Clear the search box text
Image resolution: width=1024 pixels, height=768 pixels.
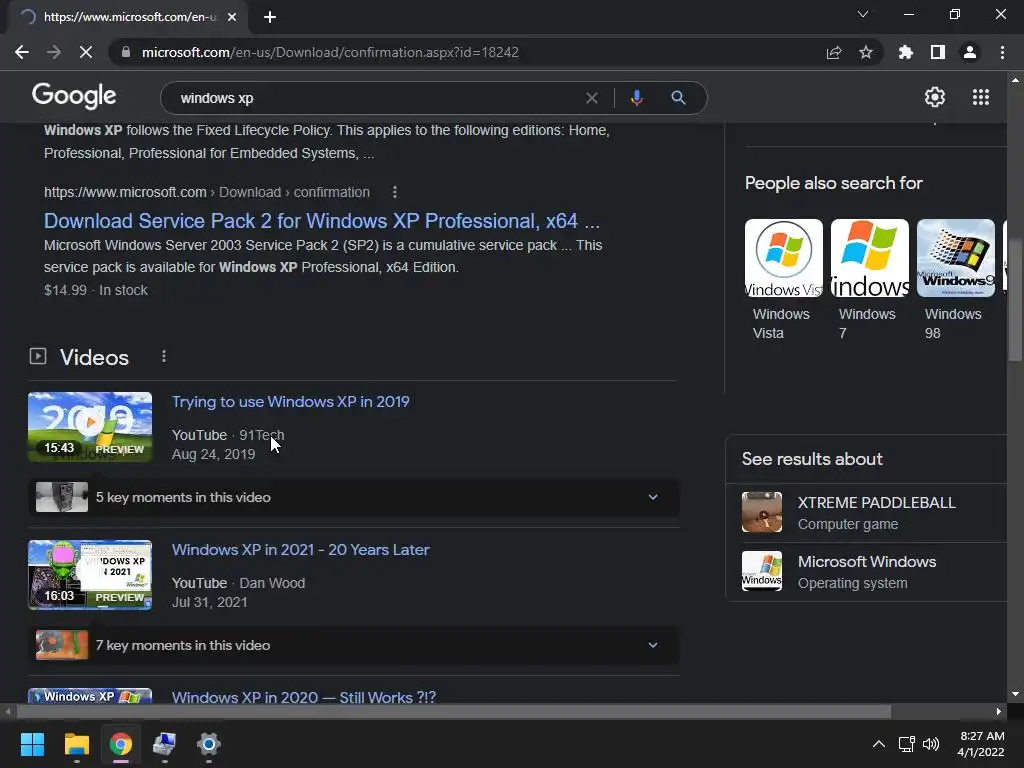point(592,98)
